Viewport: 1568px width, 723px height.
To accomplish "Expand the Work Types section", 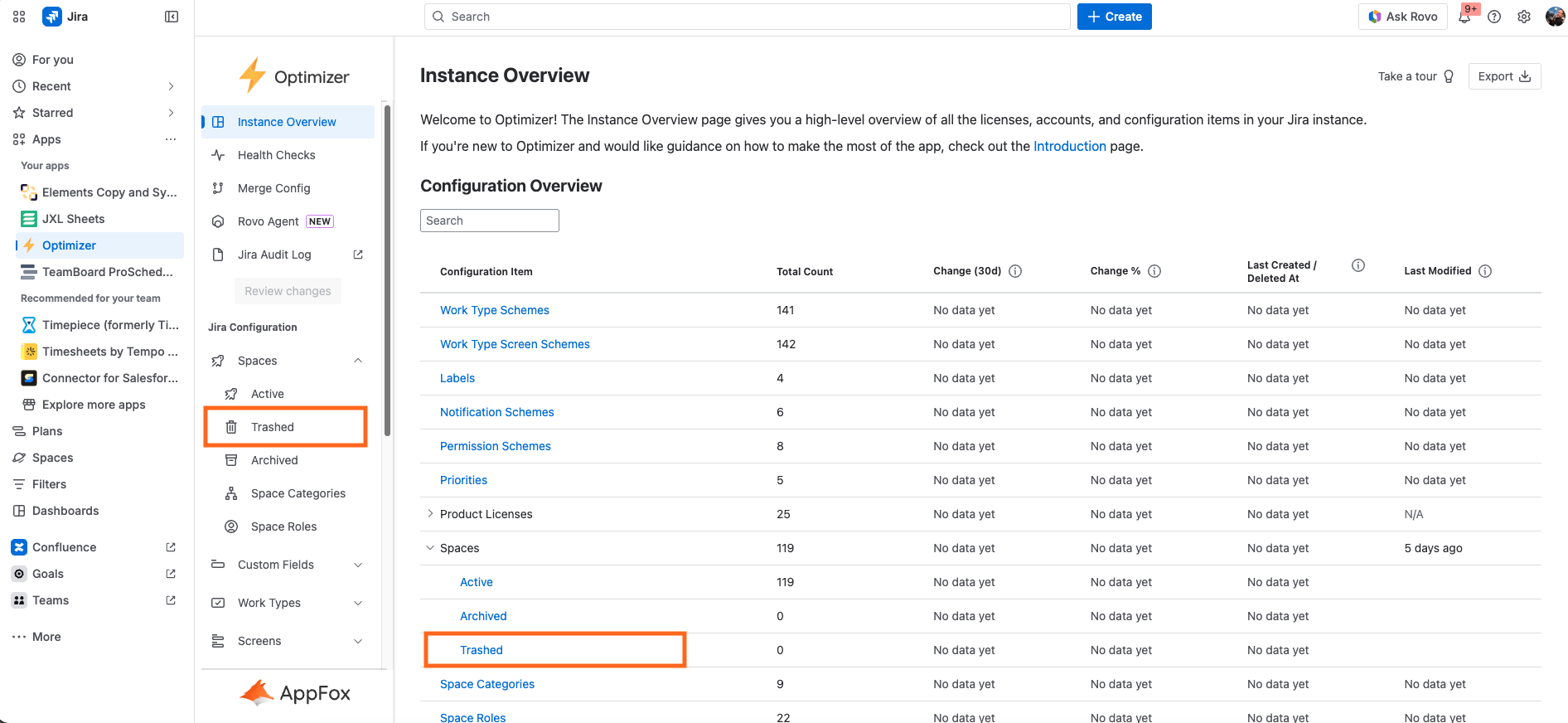I will point(358,603).
